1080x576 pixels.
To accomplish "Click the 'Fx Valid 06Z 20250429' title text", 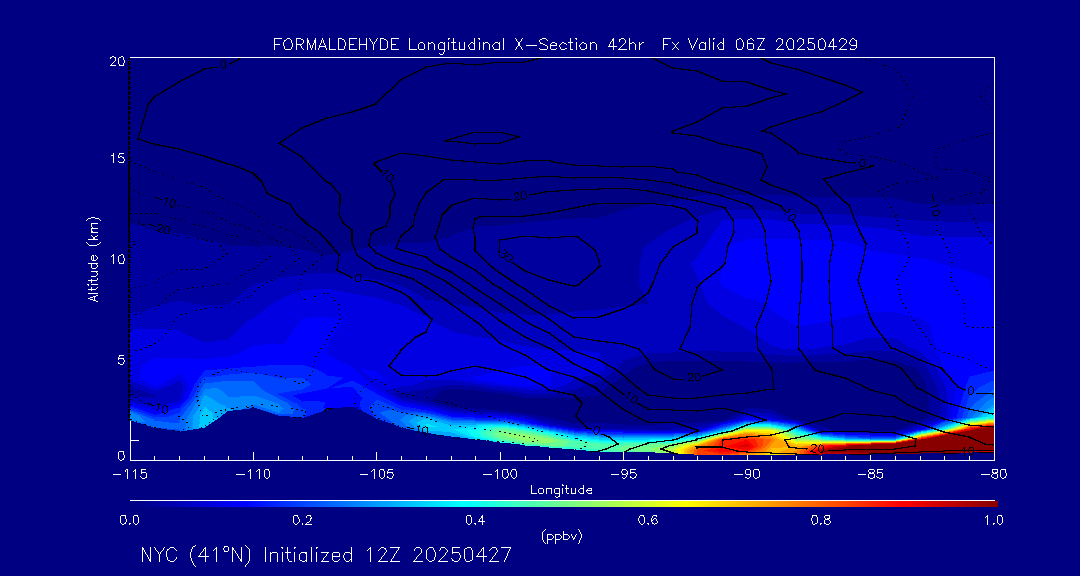I will tap(760, 45).
